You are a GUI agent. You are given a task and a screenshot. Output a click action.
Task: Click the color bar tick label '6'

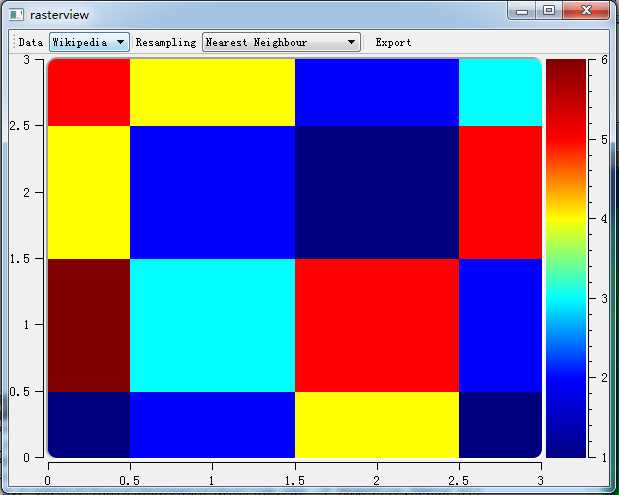(604, 60)
